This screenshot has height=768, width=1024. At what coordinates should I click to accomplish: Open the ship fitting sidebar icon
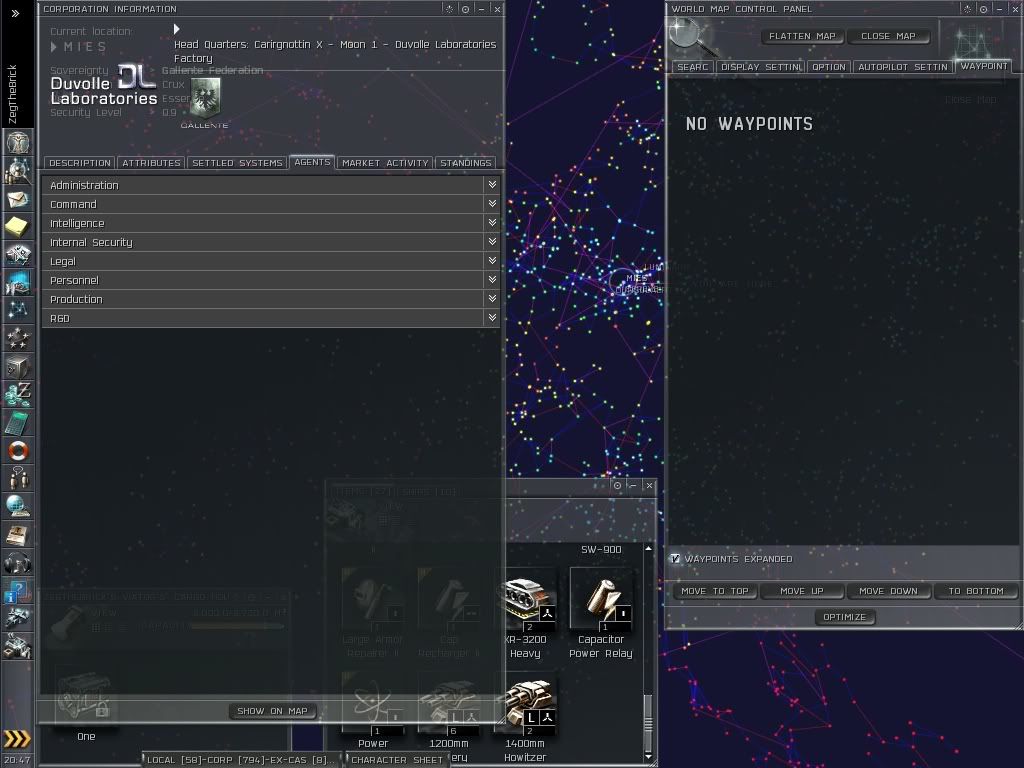tap(18, 254)
